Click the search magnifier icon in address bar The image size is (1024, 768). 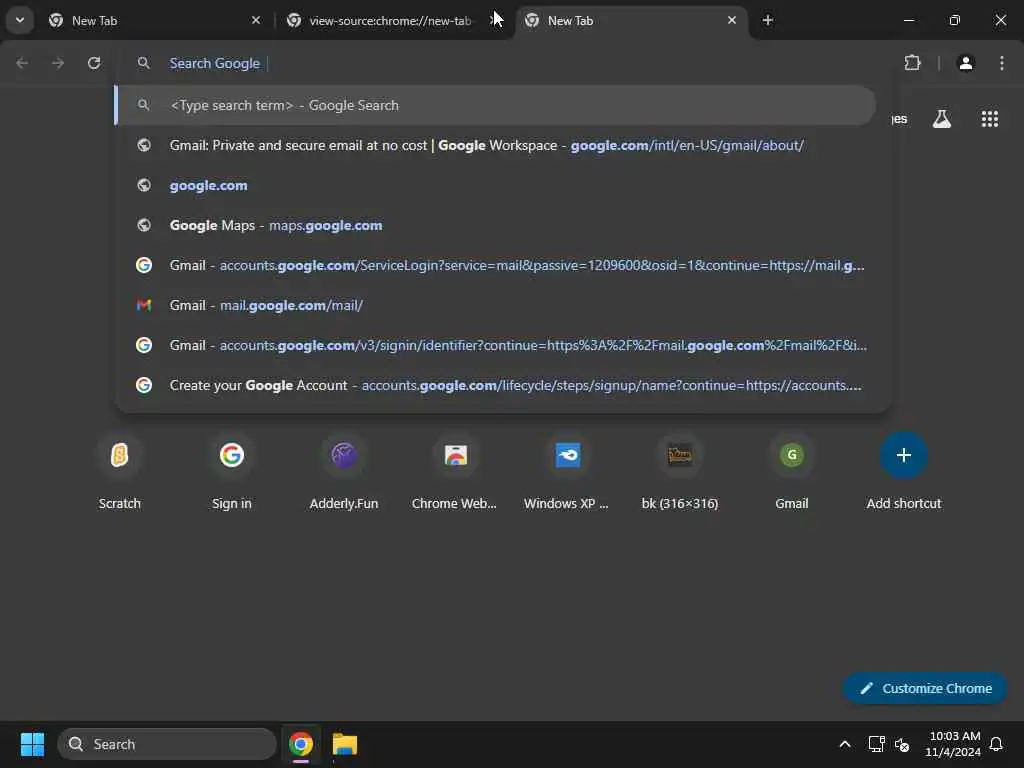click(144, 63)
